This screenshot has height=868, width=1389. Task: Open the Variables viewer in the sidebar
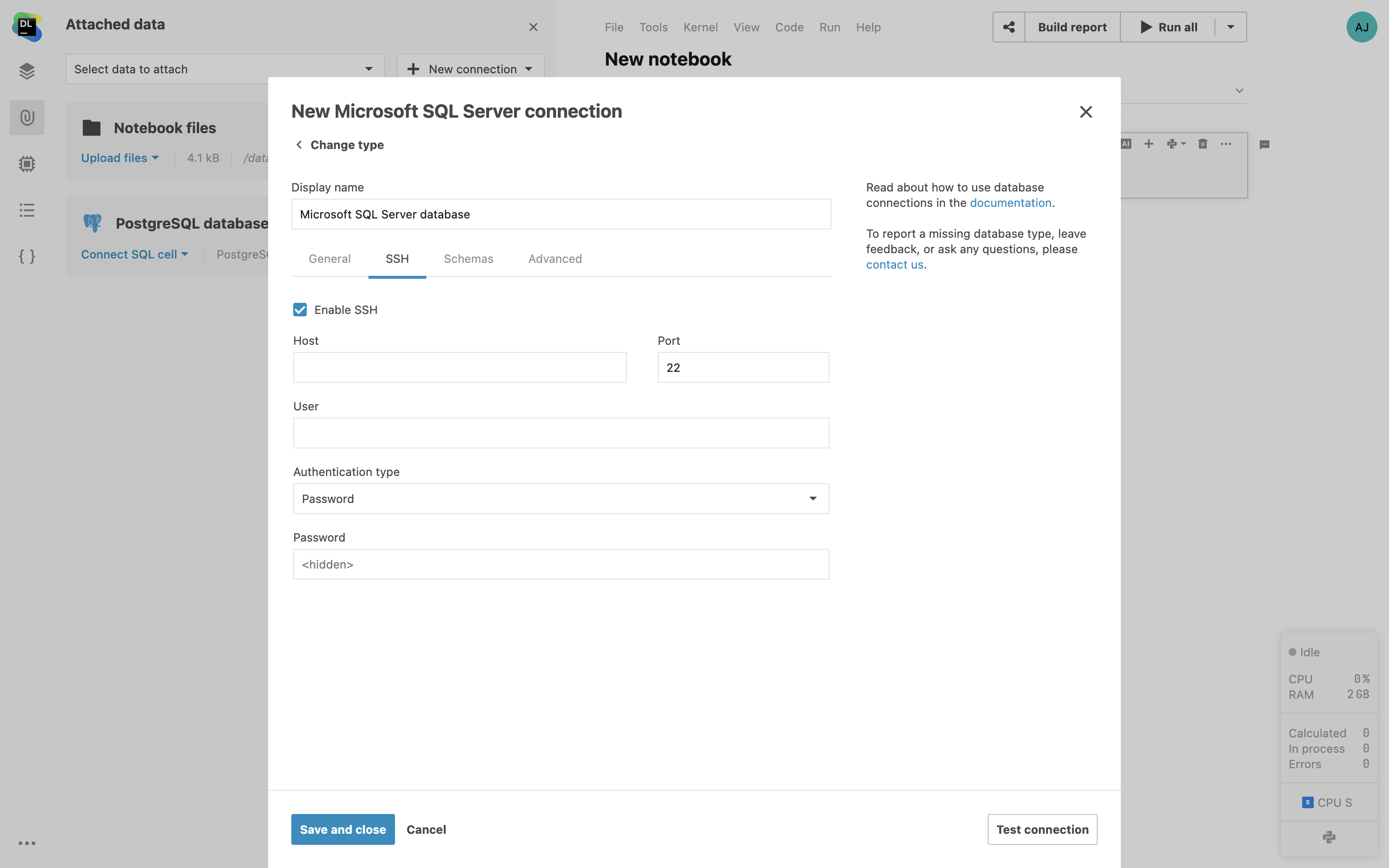(27, 257)
